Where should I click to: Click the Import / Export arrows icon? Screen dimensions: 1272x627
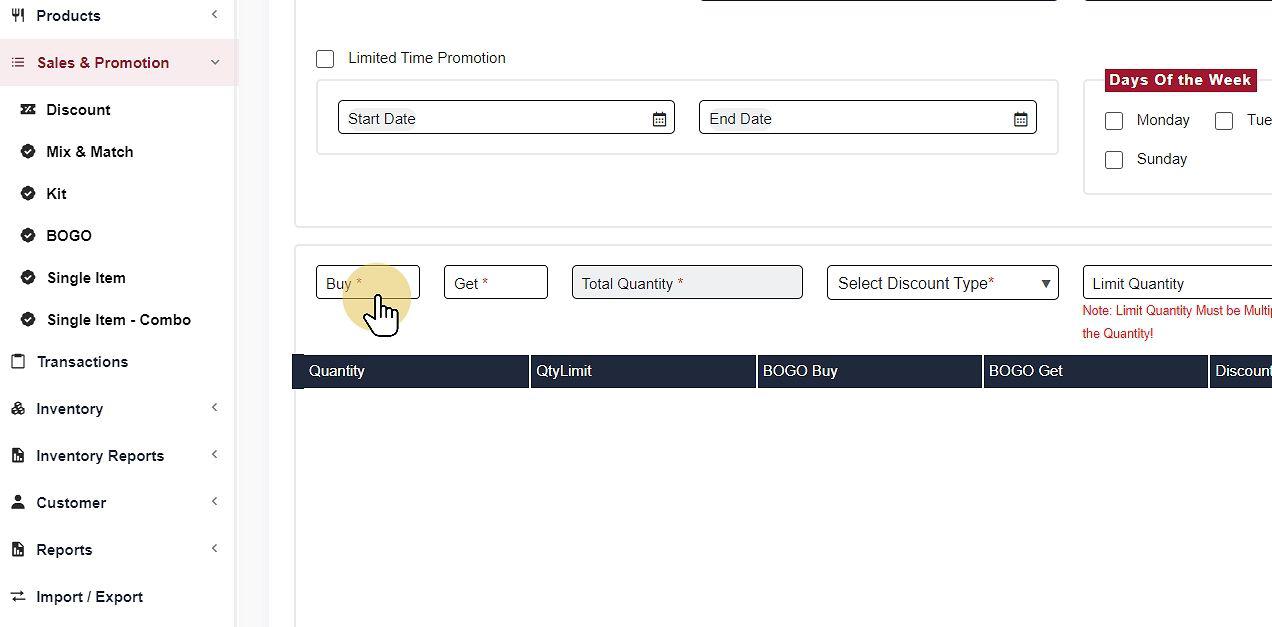click(18, 597)
